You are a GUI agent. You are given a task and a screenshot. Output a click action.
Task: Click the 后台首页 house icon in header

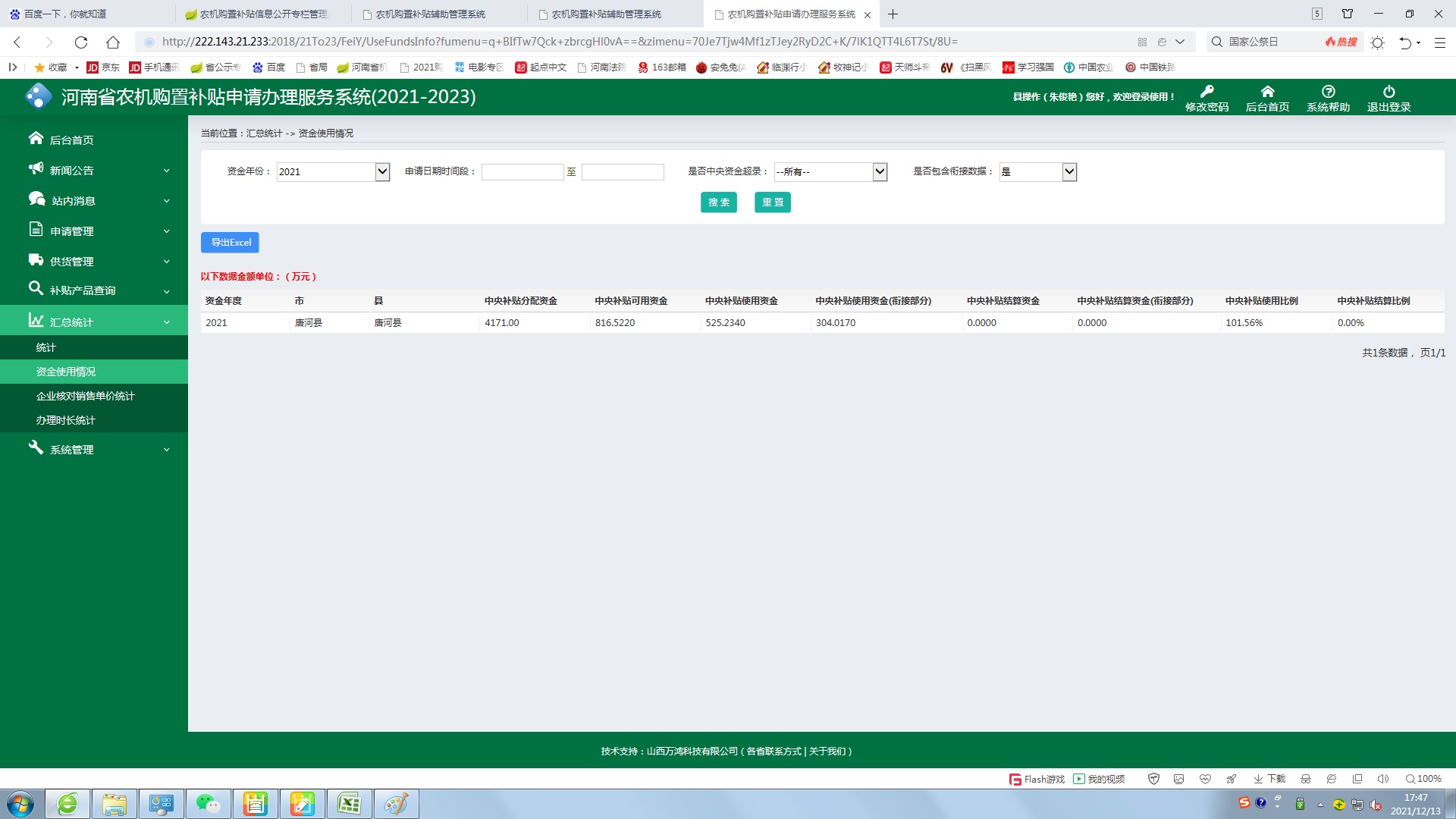[1267, 92]
